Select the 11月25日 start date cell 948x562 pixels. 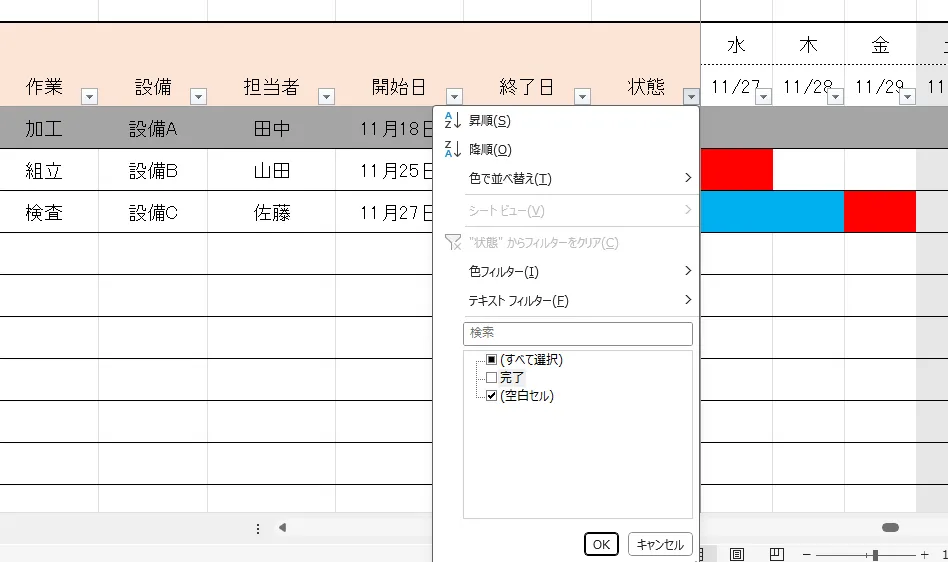click(x=385, y=170)
